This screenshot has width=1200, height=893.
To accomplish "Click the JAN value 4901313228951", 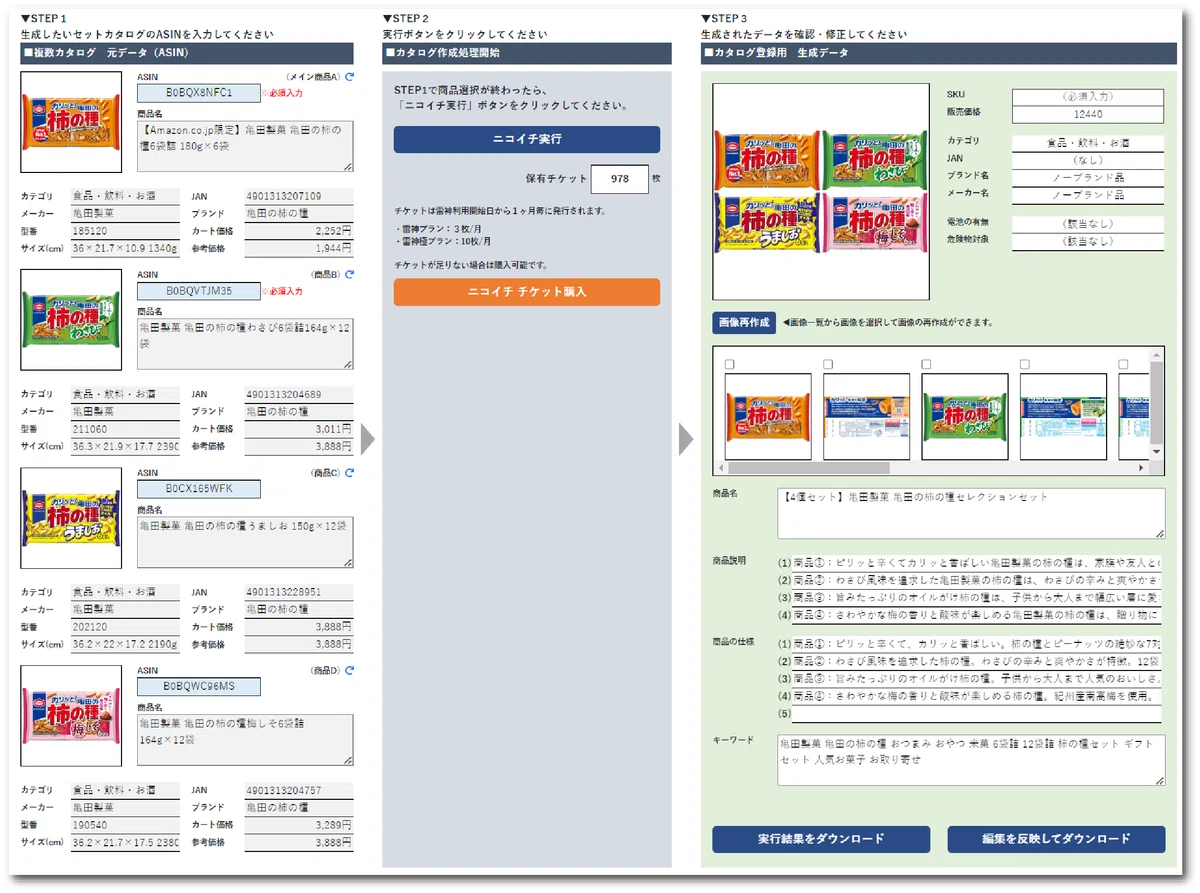I will [x=299, y=592].
